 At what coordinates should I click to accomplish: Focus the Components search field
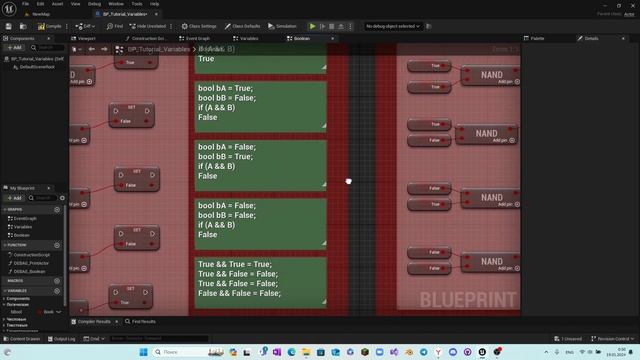click(x=47, y=48)
